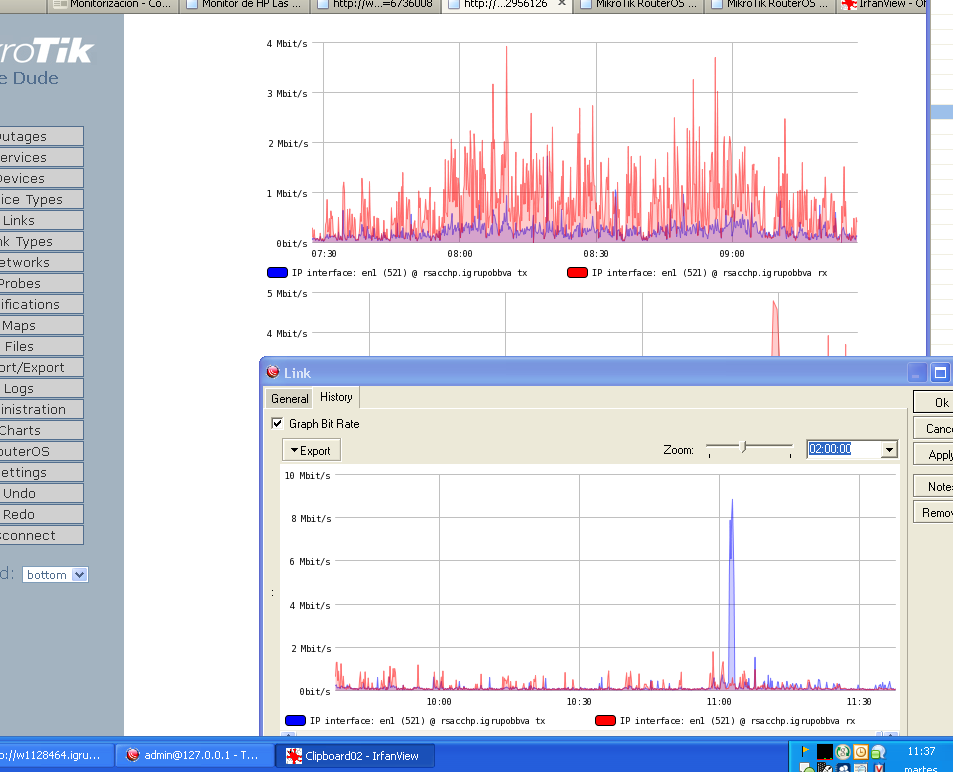
Task: Select the 'Monitor de HP Las' browser tab
Action: pyautogui.click(x=245, y=4)
